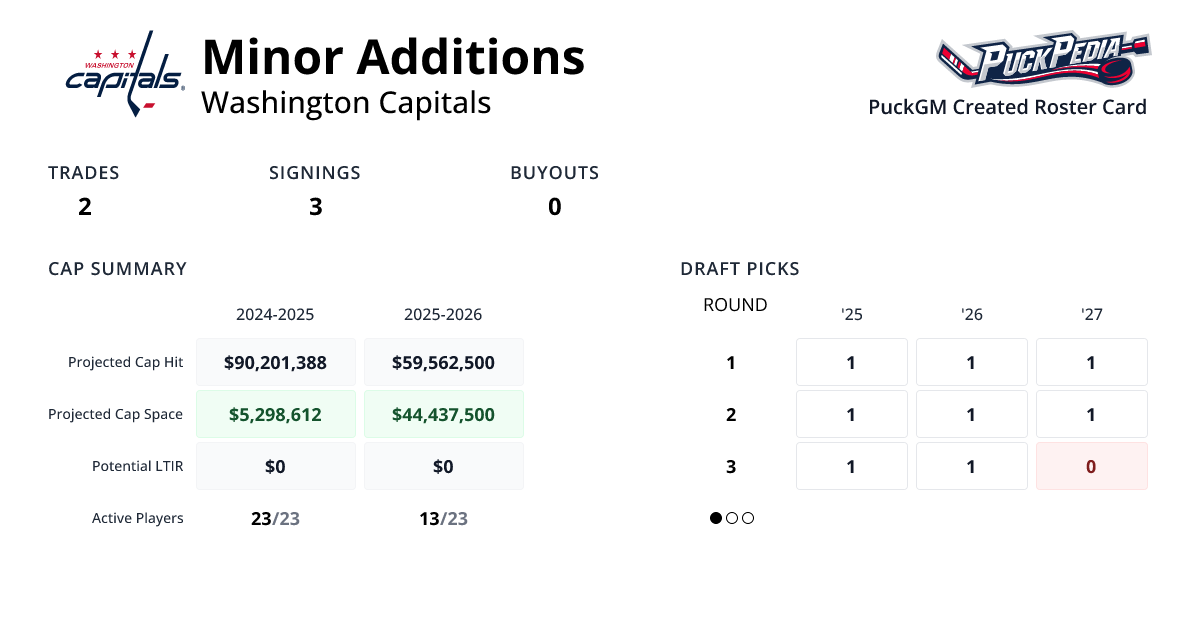Click the BUYOUTS count of 0
The height and width of the screenshot is (630, 1200).
(x=554, y=207)
